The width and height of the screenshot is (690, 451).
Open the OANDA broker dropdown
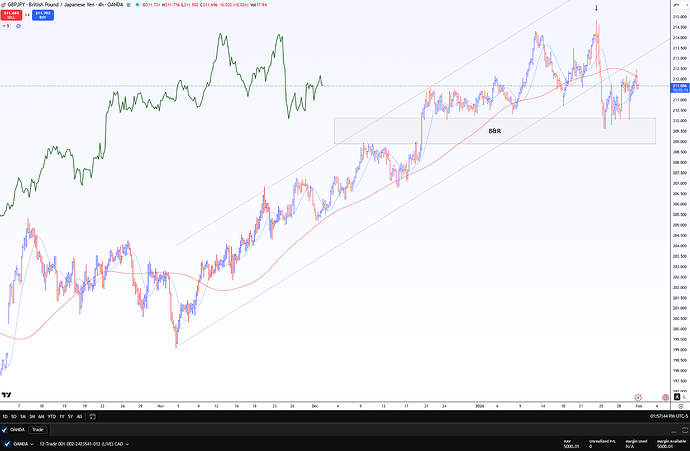click(x=23, y=444)
